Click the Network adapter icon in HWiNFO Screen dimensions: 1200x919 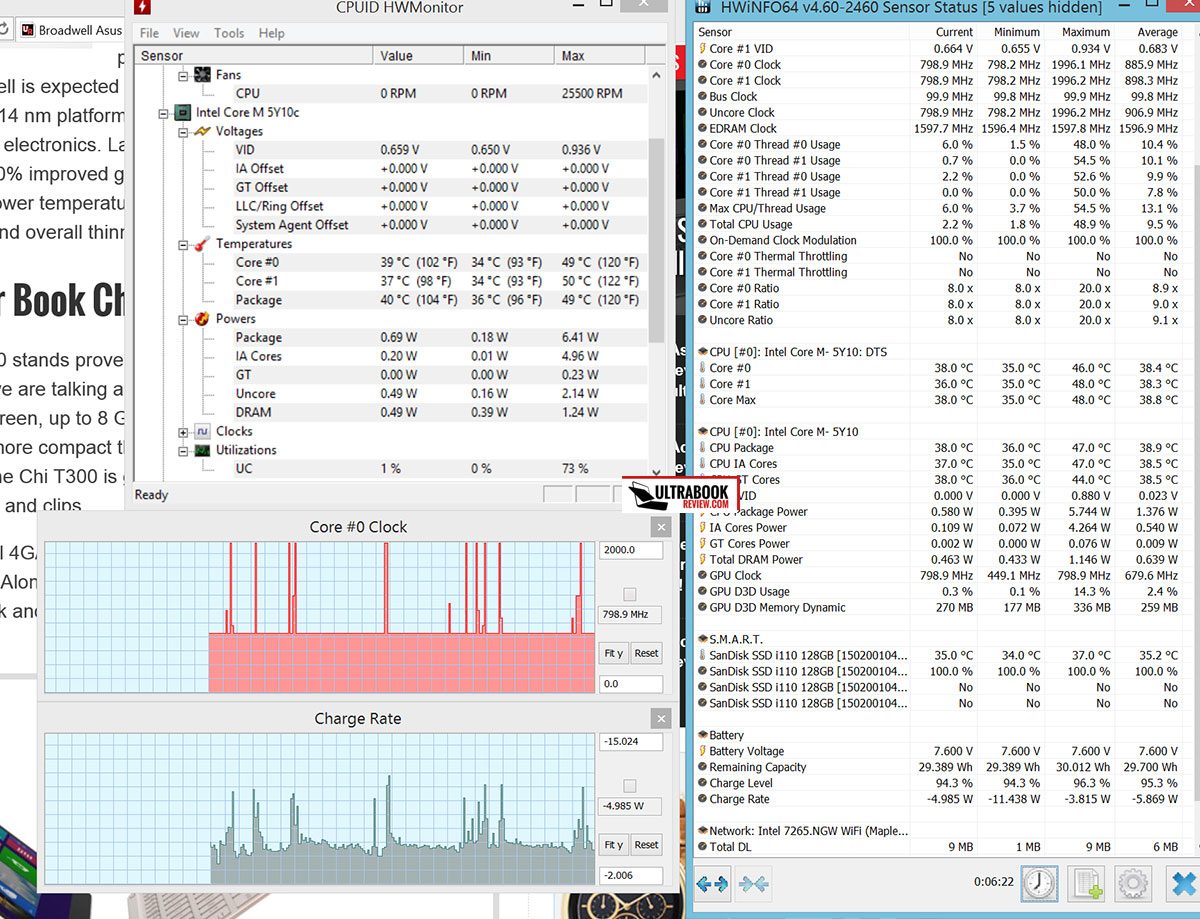click(703, 831)
